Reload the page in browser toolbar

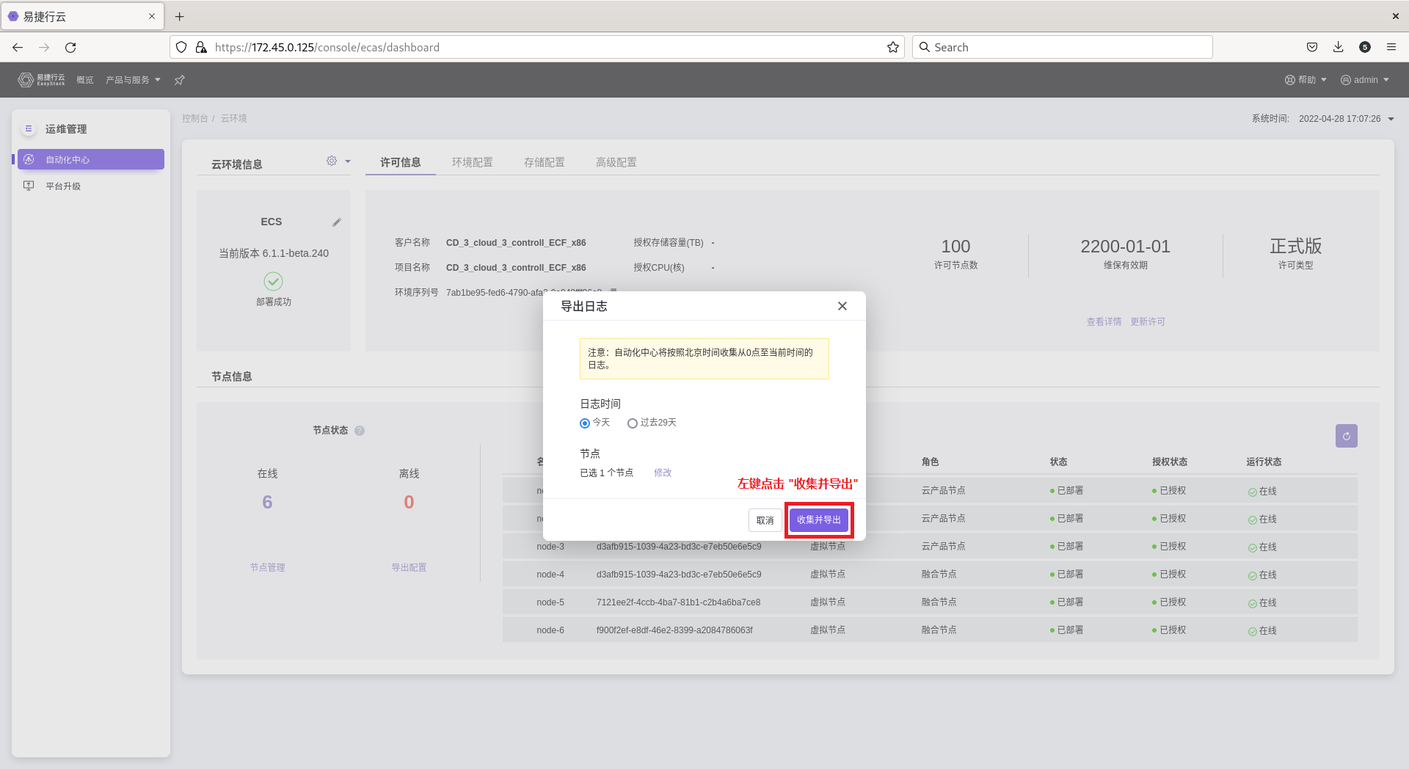pyautogui.click(x=71, y=47)
